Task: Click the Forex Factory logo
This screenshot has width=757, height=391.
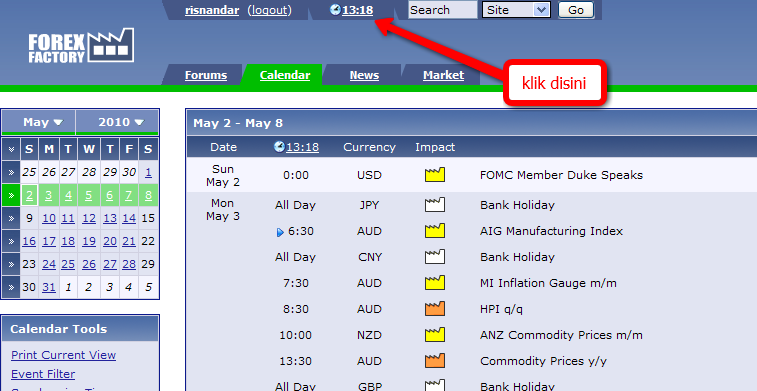Action: 81,46
